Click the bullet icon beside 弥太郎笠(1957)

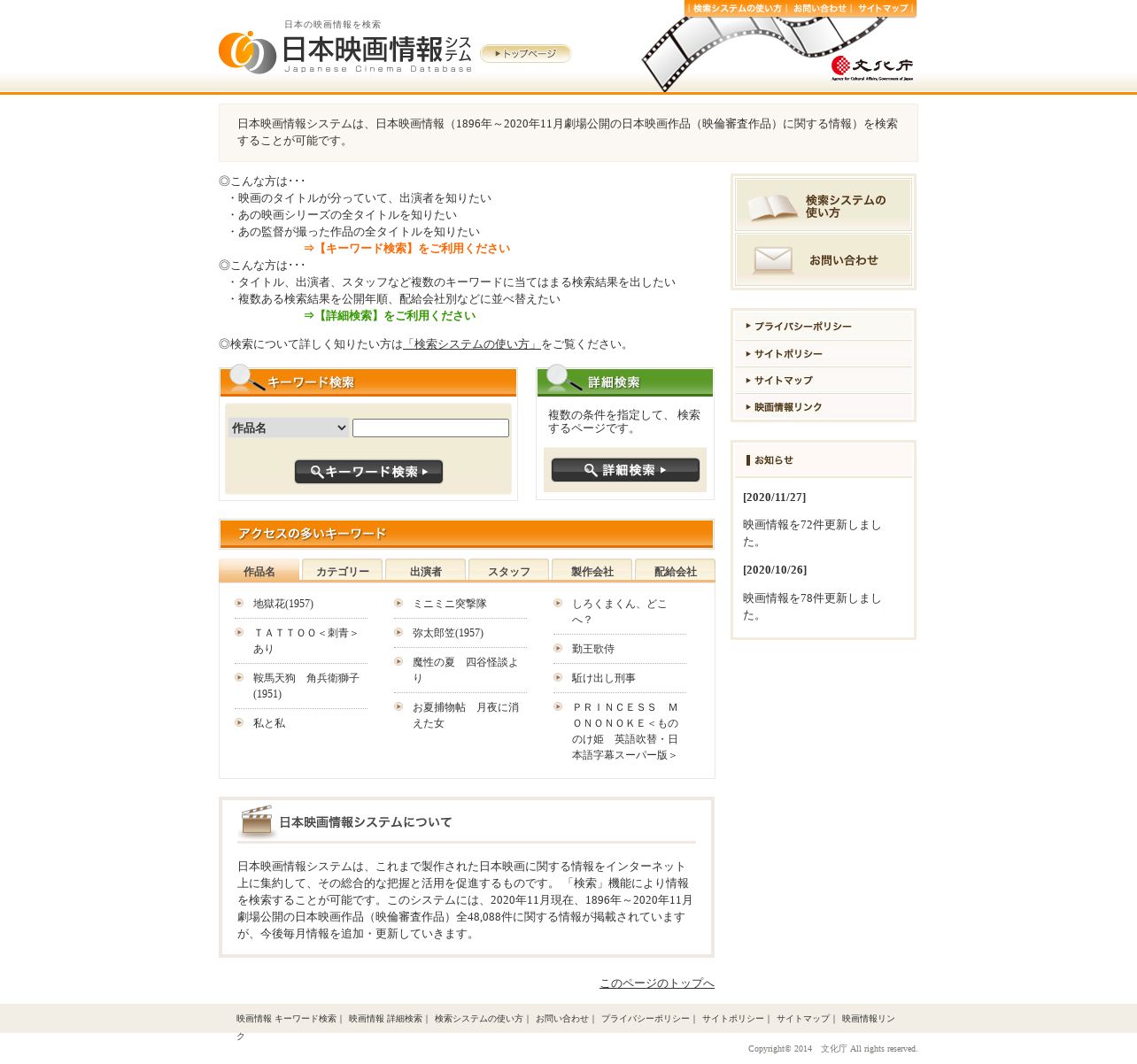398,632
